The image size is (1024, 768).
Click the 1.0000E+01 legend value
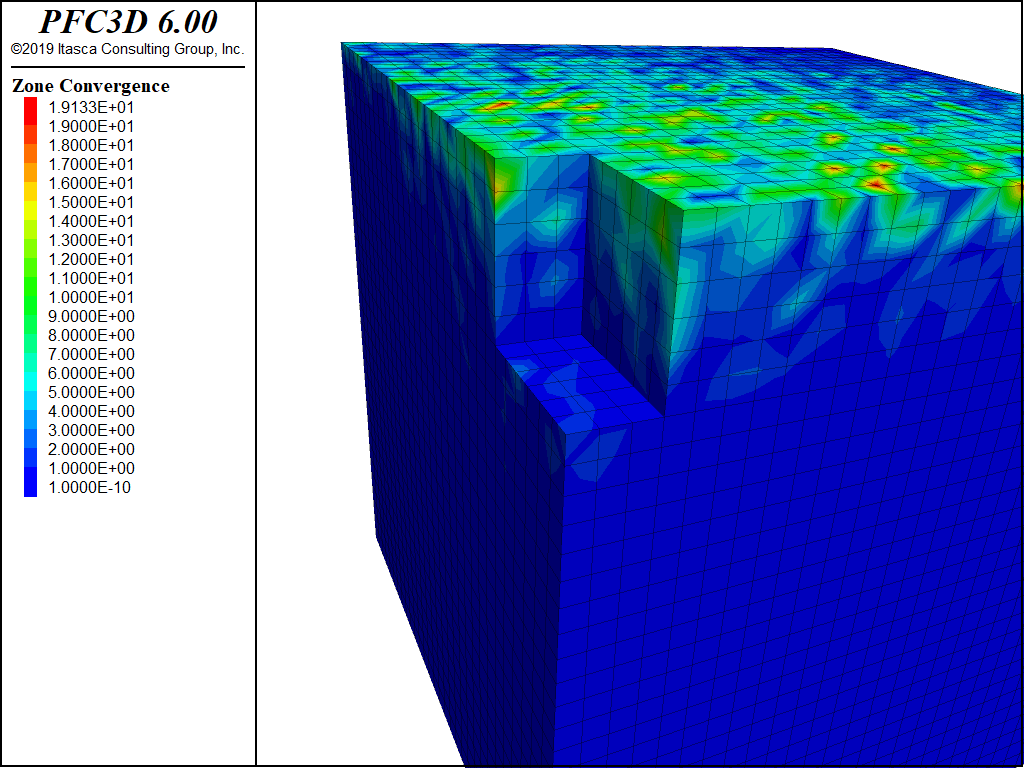91,297
